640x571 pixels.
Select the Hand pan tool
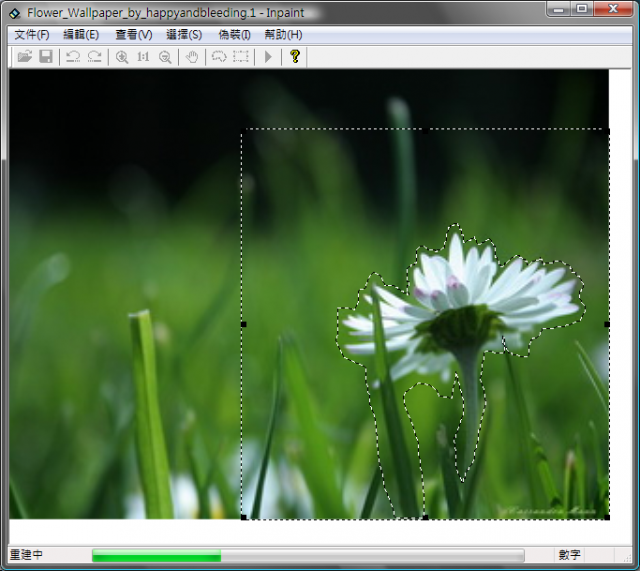192,57
